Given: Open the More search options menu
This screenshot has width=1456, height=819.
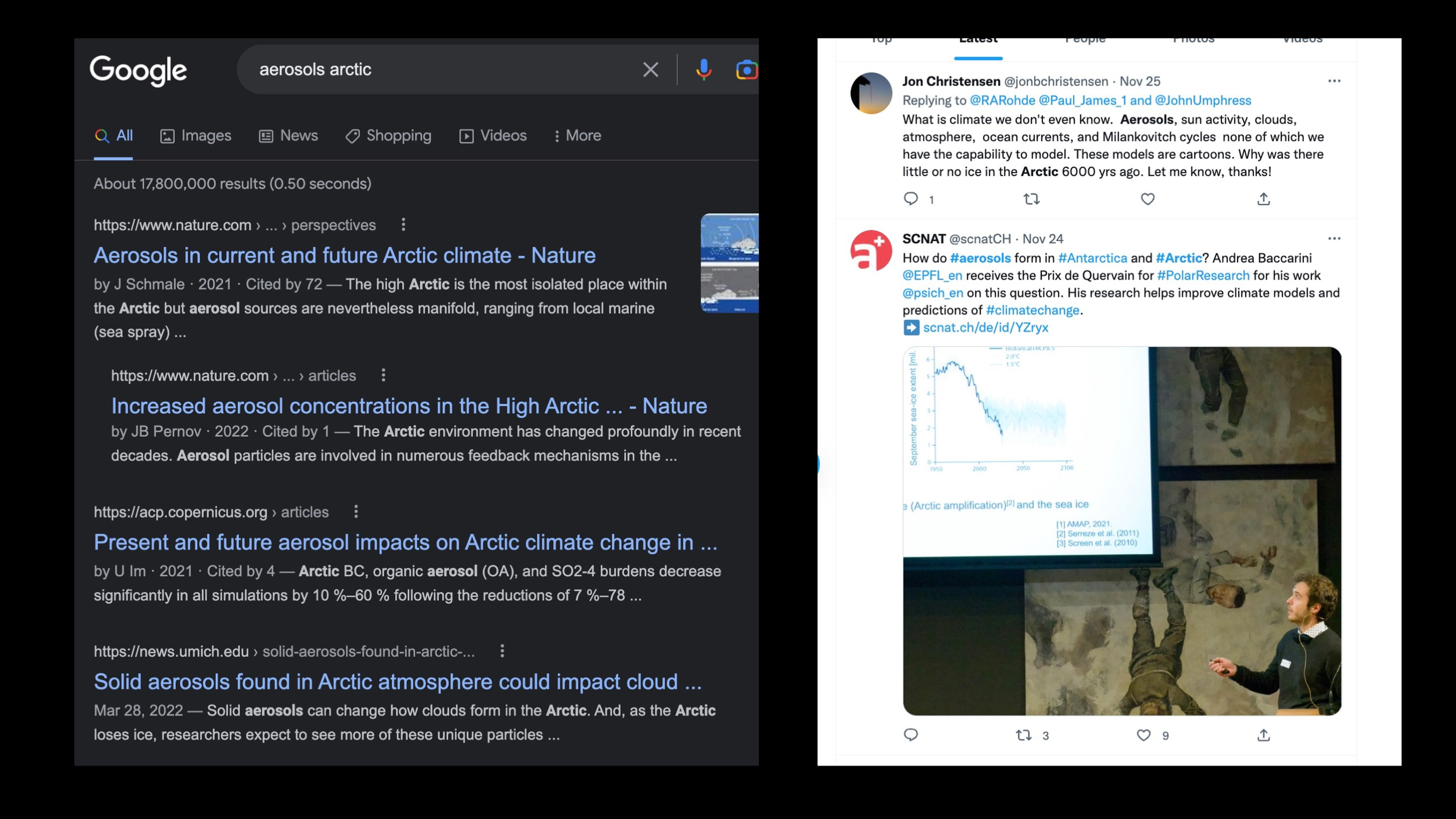Looking at the screenshot, I should (577, 136).
